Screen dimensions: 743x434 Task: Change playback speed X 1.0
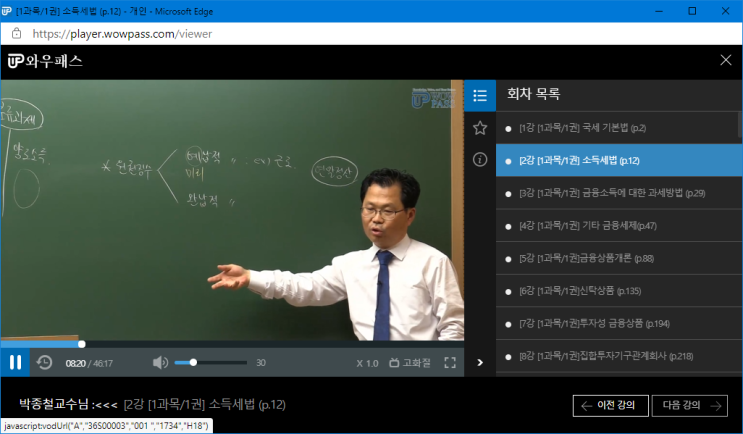(367, 363)
